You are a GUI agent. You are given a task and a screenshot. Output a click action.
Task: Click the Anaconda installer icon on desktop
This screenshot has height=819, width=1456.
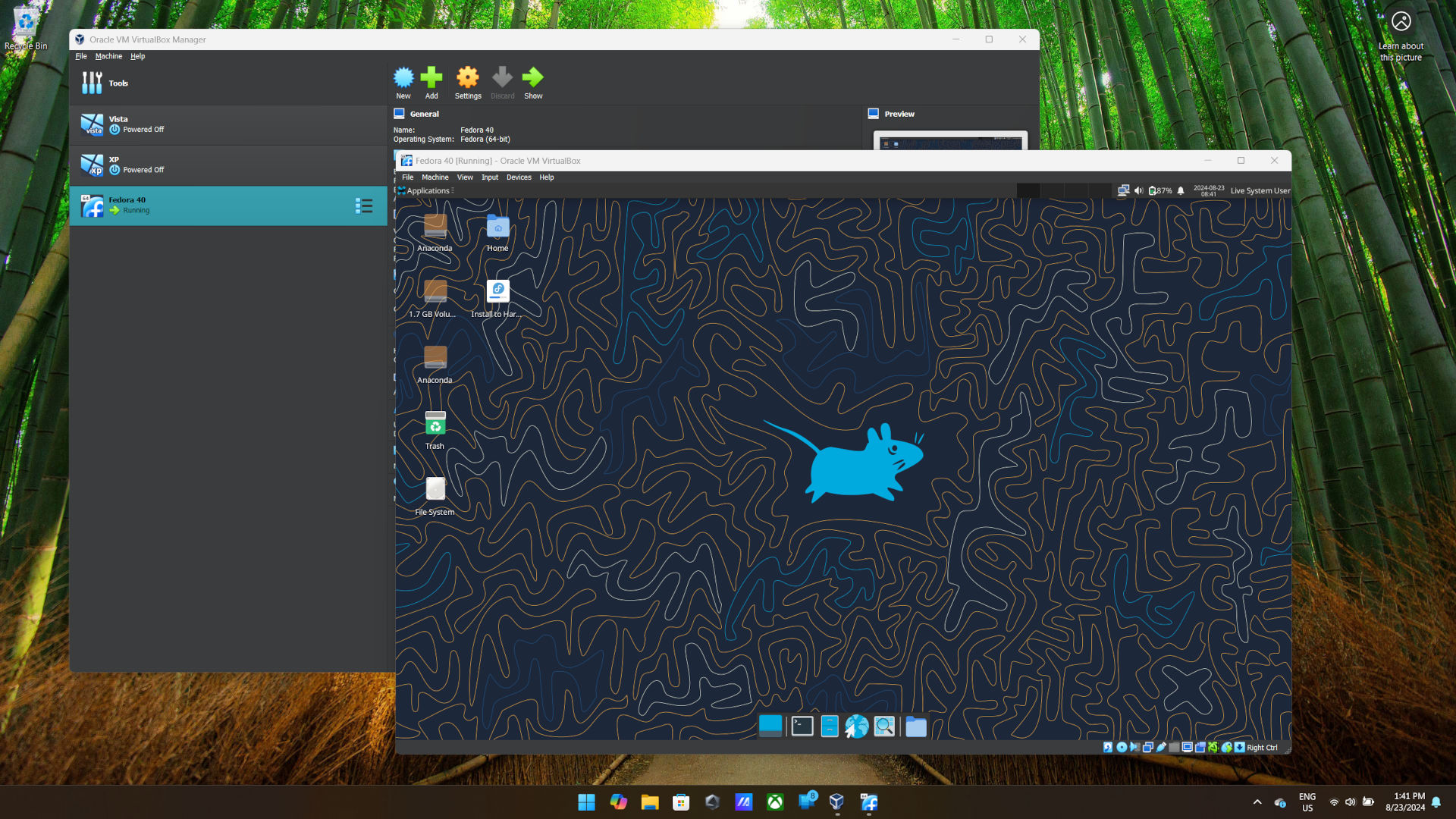497,291
